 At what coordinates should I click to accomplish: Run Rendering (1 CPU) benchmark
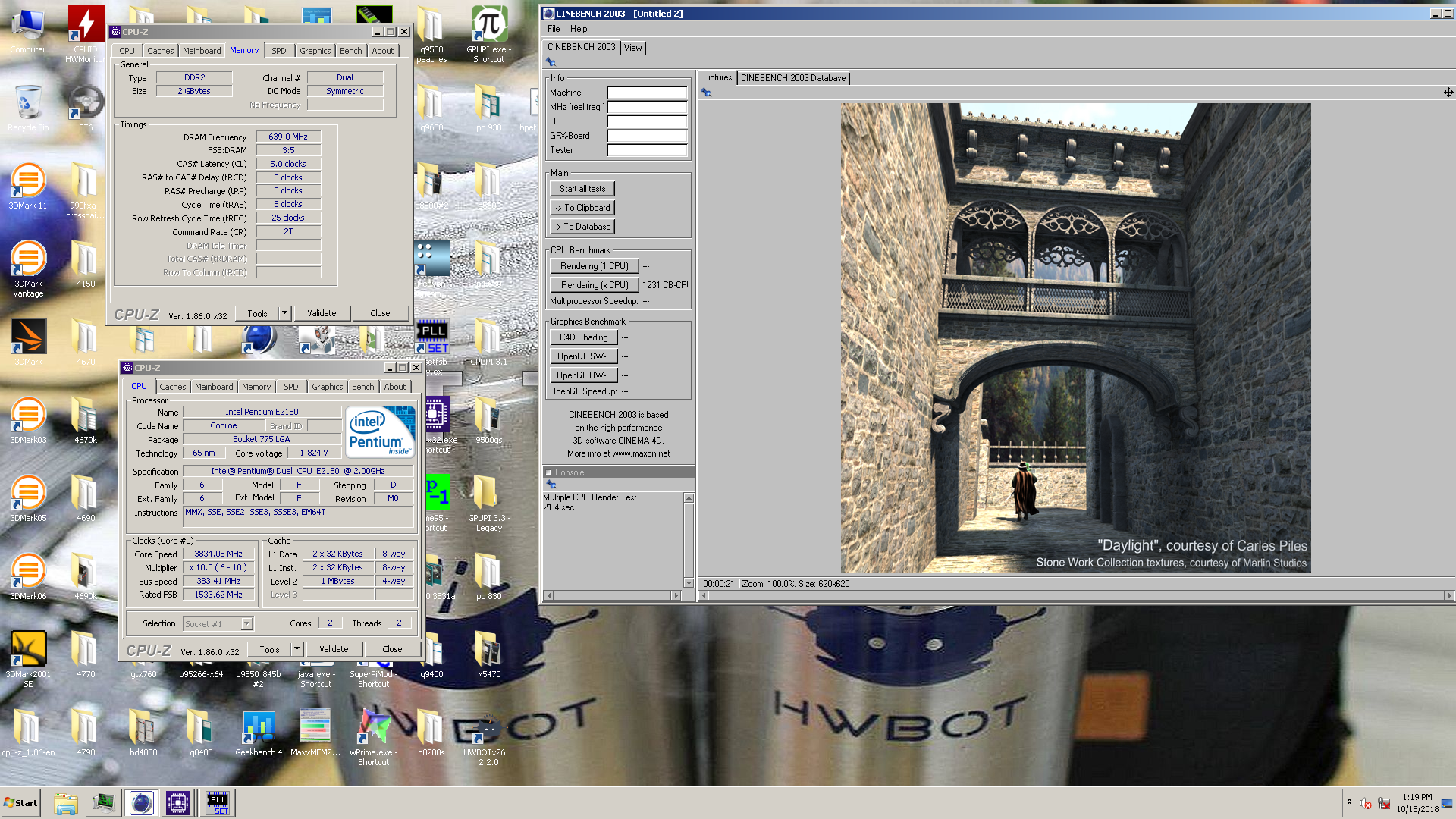click(594, 266)
